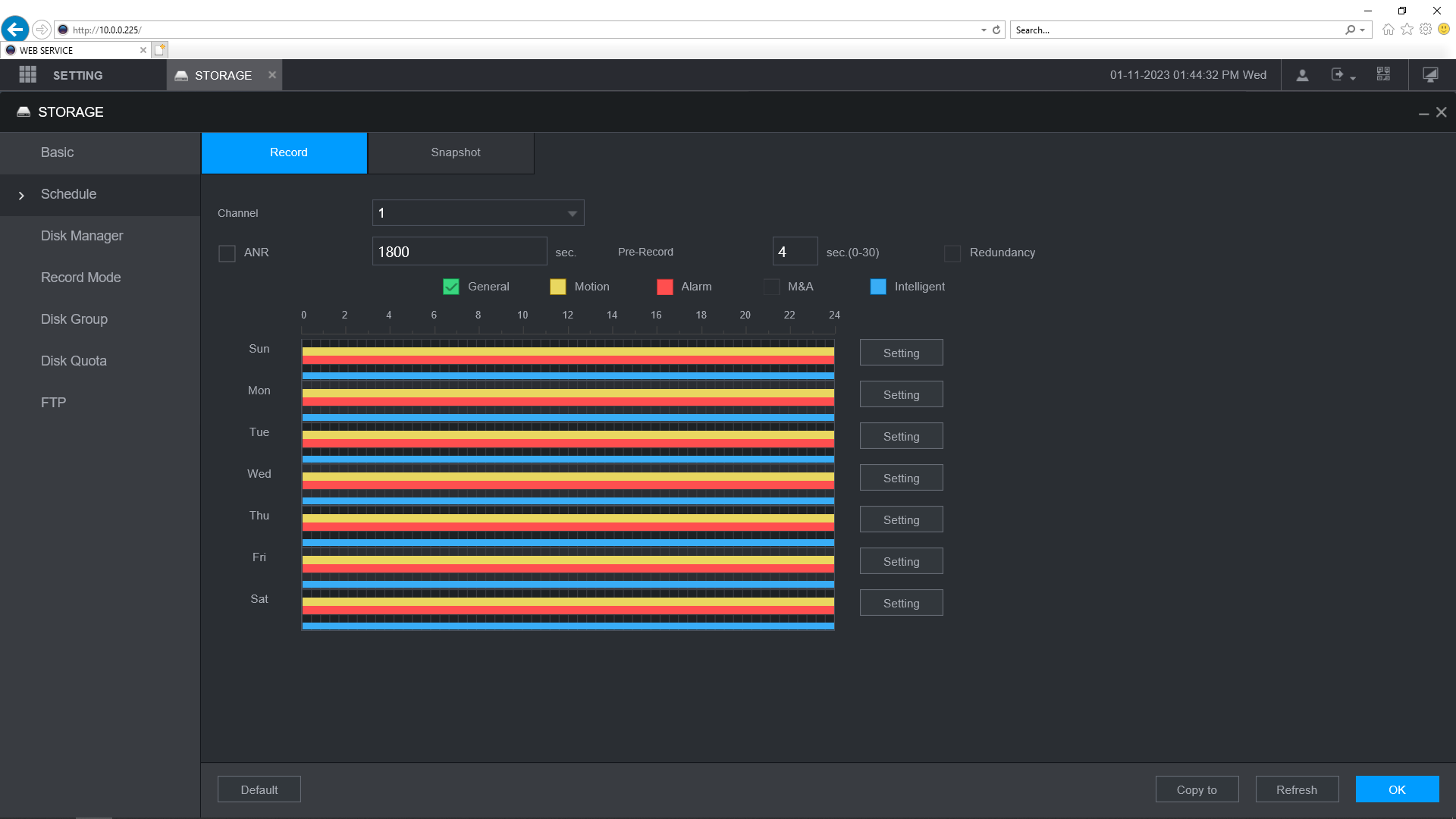Viewport: 1456px width, 819px height.
Task: Open the browser tools gear icon
Action: pos(1426,30)
